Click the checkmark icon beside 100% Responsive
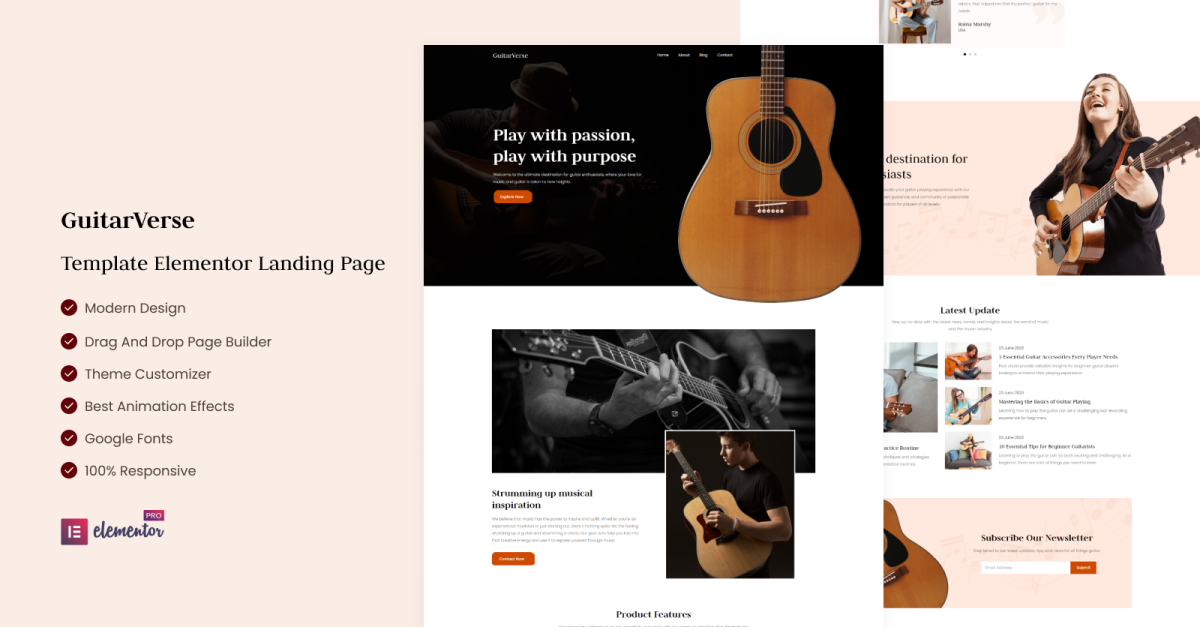Viewport: 1200px width, 627px height. pos(69,470)
